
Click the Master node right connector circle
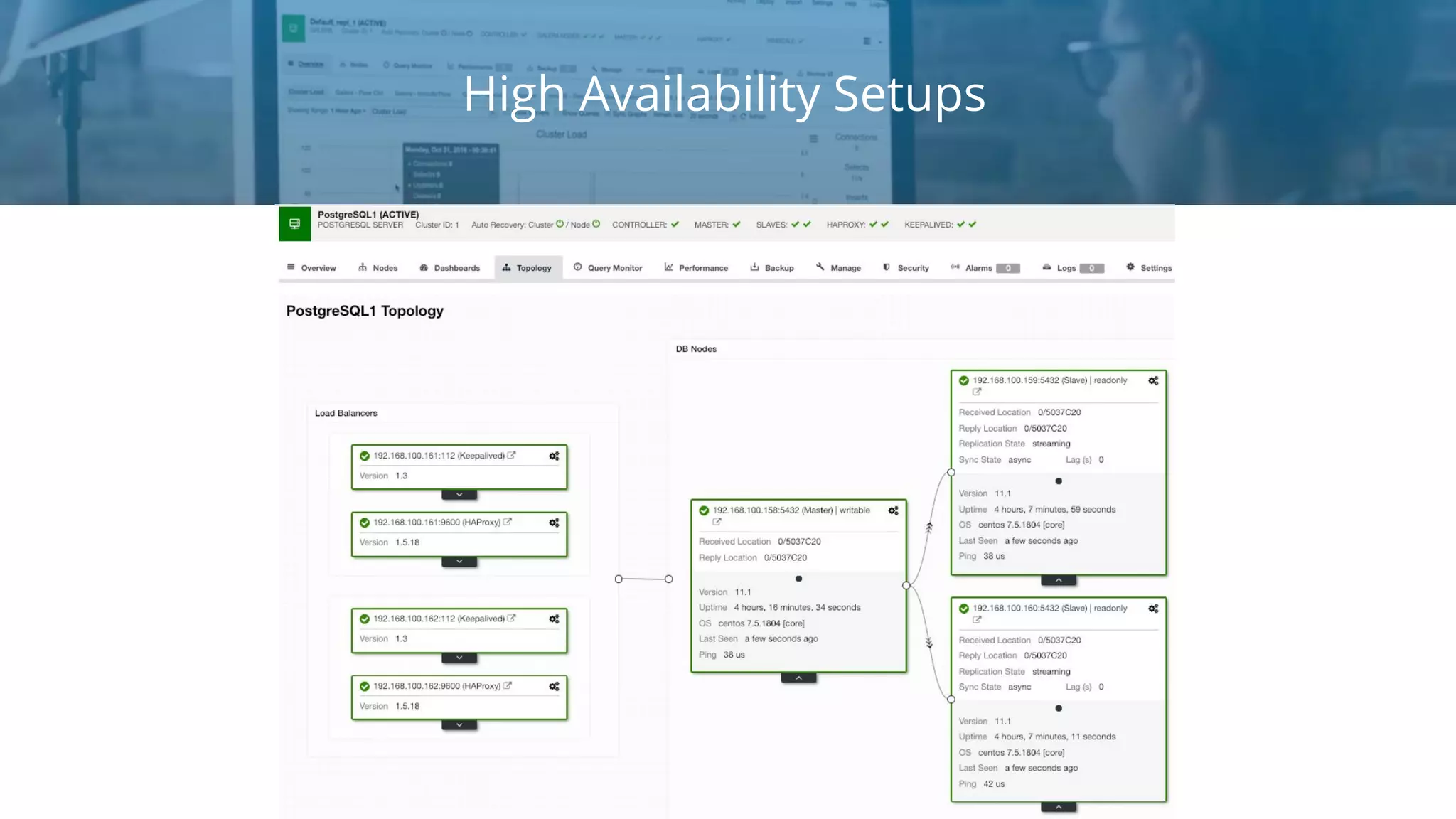906,586
